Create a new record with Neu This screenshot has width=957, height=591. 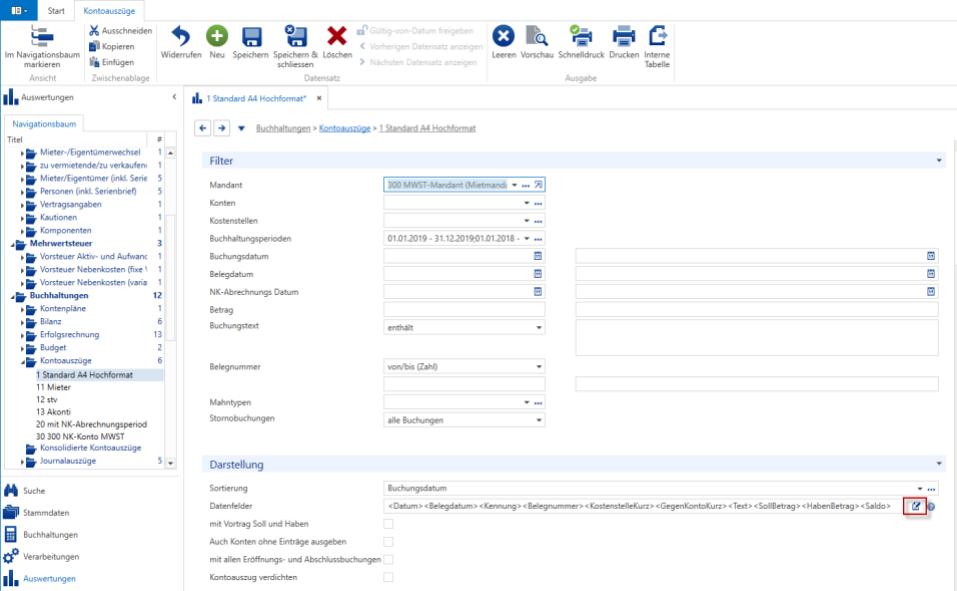point(217,37)
